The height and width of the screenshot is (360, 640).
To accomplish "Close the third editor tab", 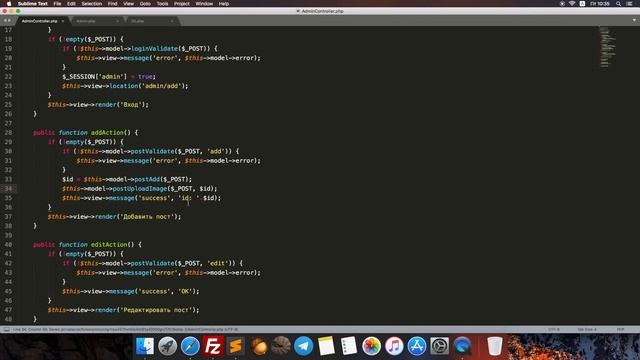I will [x=172, y=21].
